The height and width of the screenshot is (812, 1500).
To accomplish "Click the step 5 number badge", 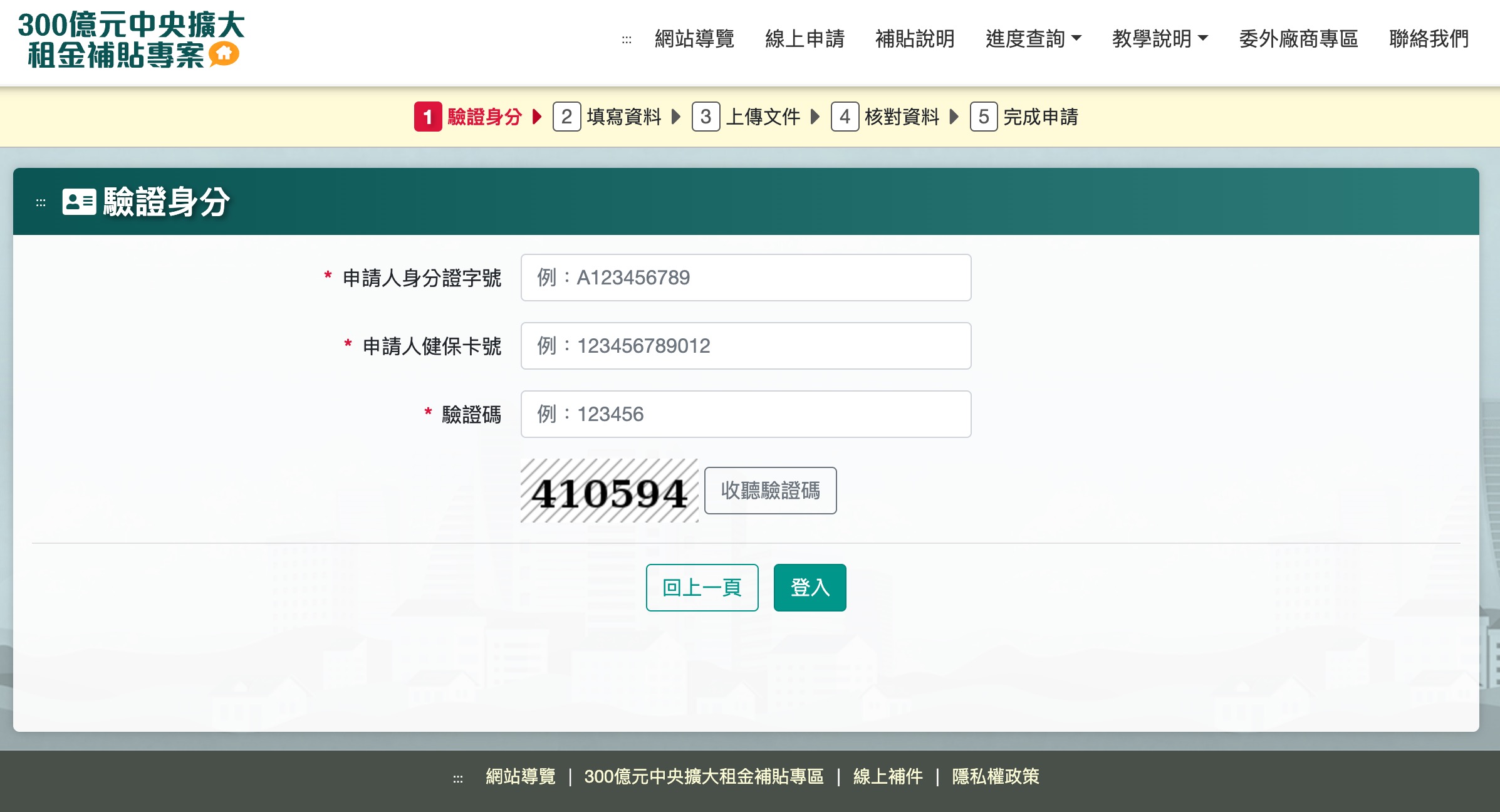I will (984, 117).
